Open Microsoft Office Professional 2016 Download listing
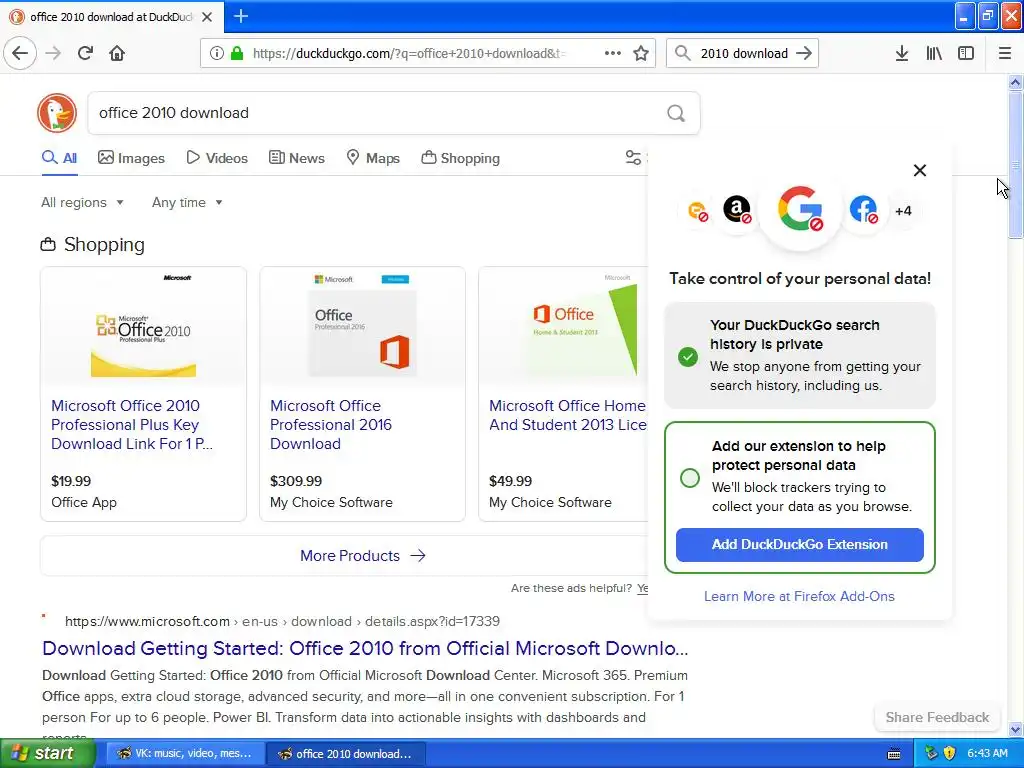Viewport: 1024px width, 768px height. (x=330, y=424)
